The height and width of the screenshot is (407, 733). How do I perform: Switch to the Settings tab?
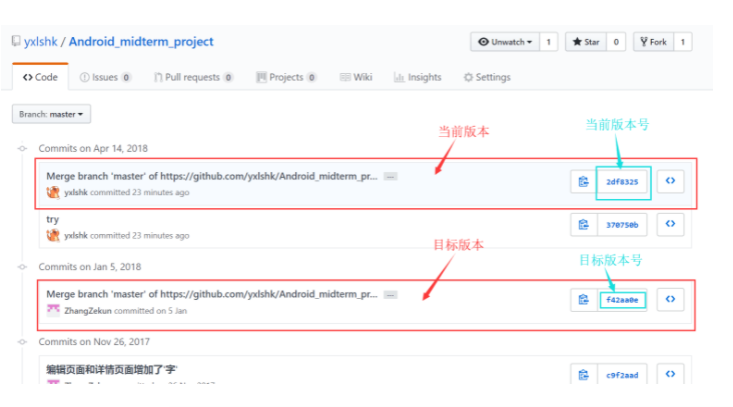point(487,77)
